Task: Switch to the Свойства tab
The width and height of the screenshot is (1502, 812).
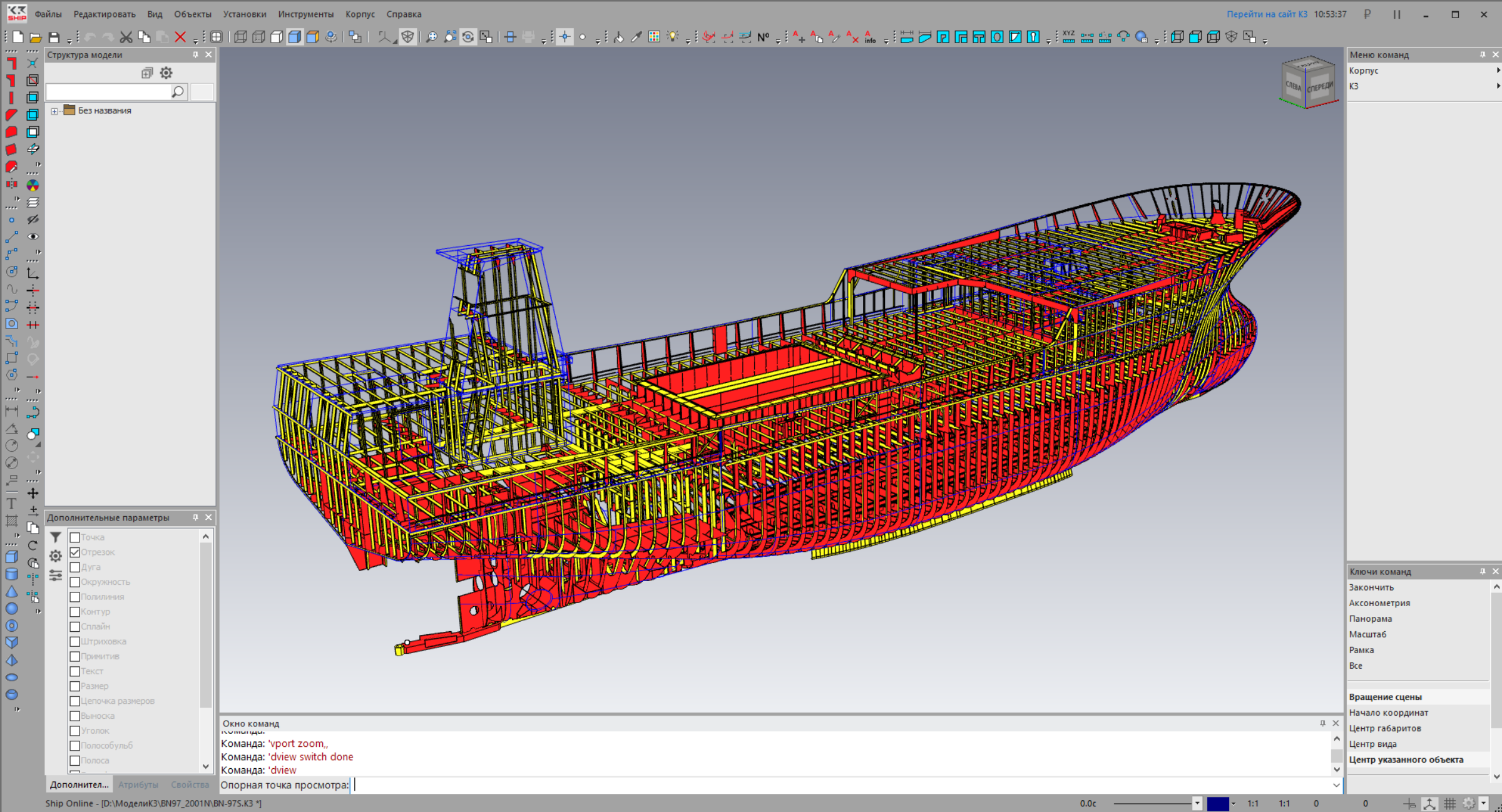Action: point(190,784)
